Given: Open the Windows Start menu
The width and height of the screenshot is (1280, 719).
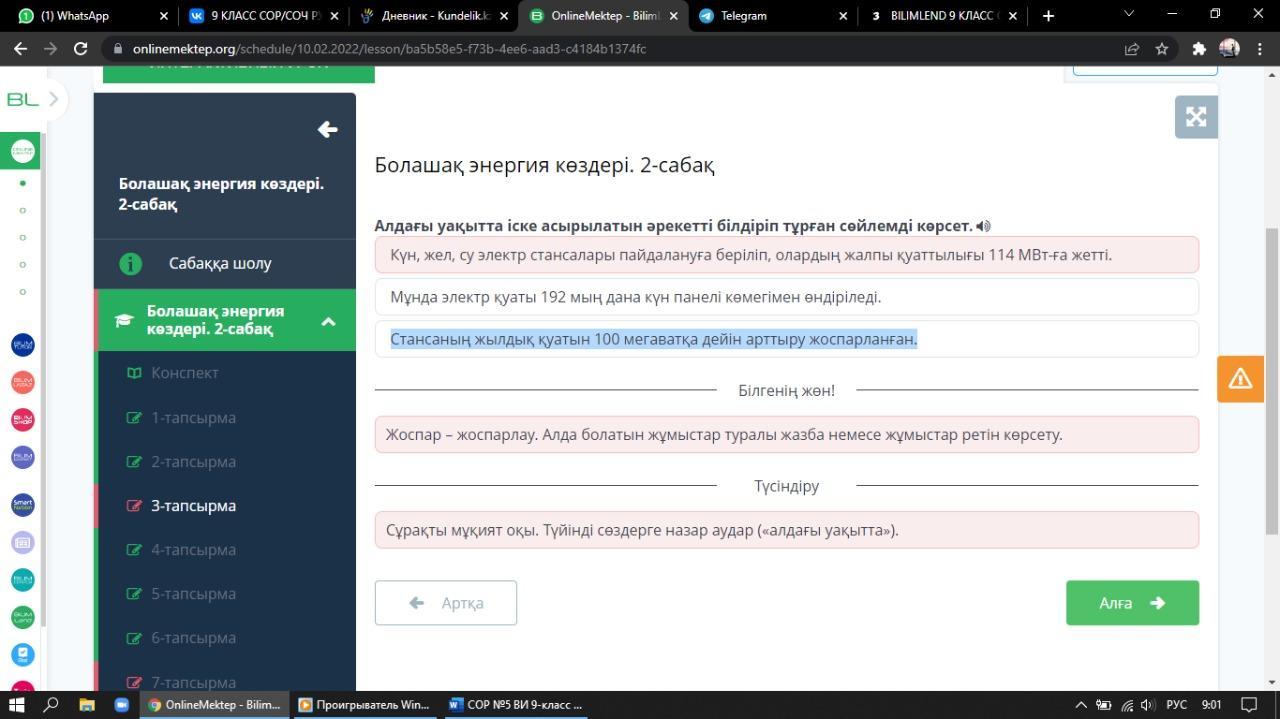Looking at the screenshot, I should tap(16, 705).
